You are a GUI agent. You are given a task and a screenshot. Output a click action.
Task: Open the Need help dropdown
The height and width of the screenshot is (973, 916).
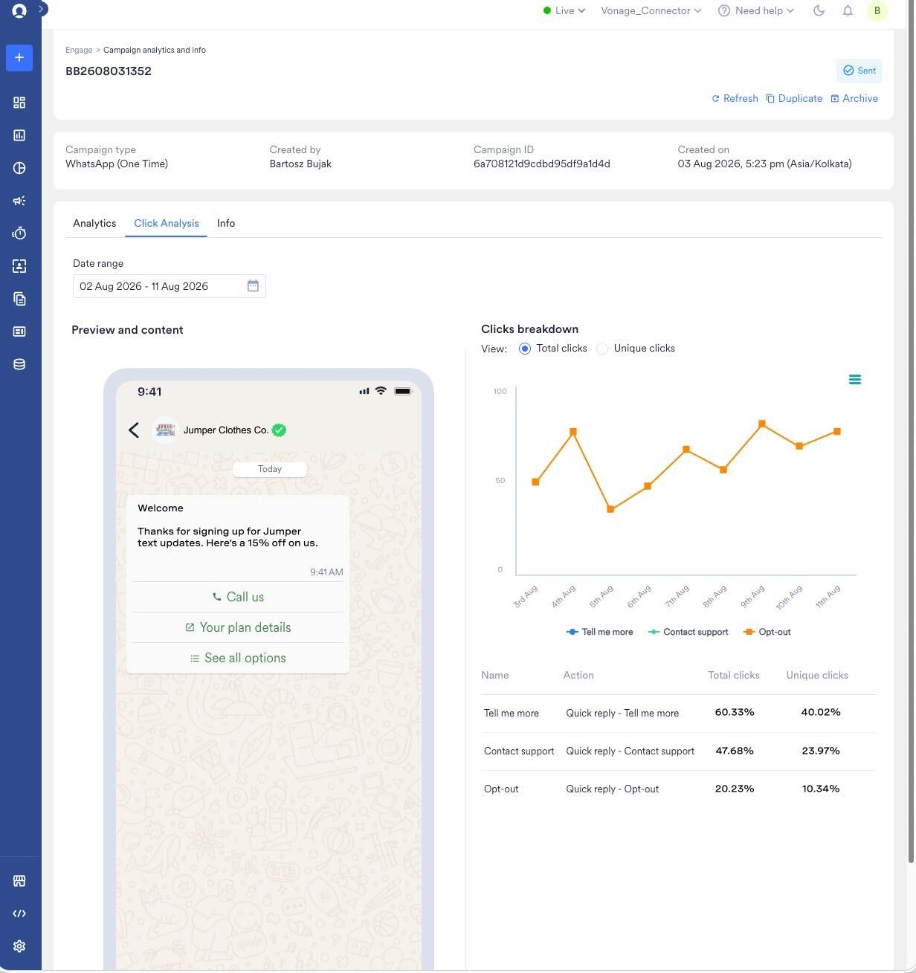(x=756, y=11)
